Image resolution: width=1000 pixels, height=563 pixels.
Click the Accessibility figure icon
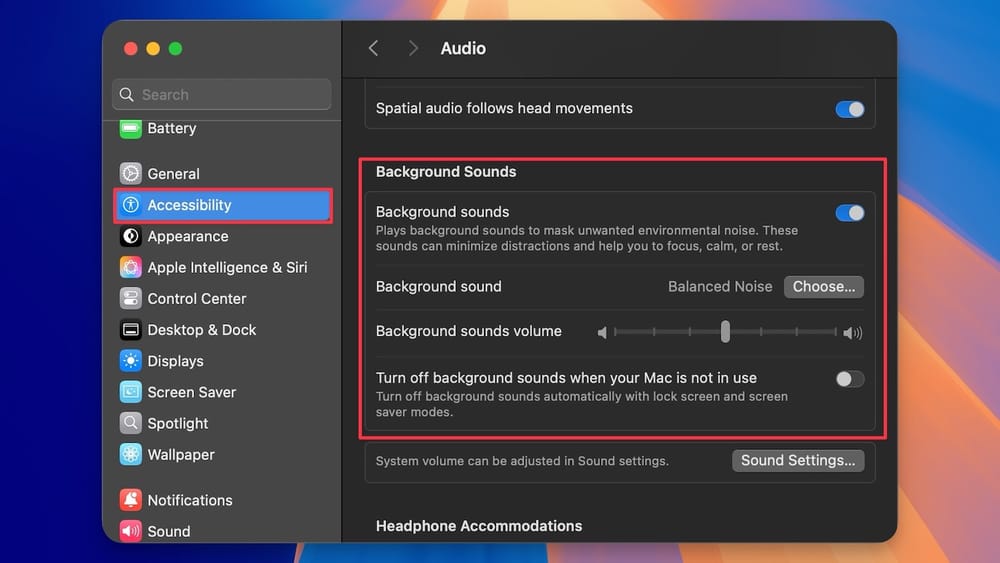click(131, 205)
